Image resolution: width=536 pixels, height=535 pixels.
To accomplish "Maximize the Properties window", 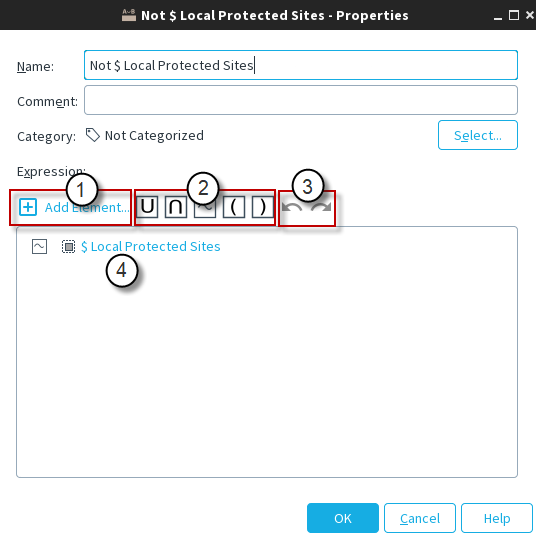I will pos(514,15).
